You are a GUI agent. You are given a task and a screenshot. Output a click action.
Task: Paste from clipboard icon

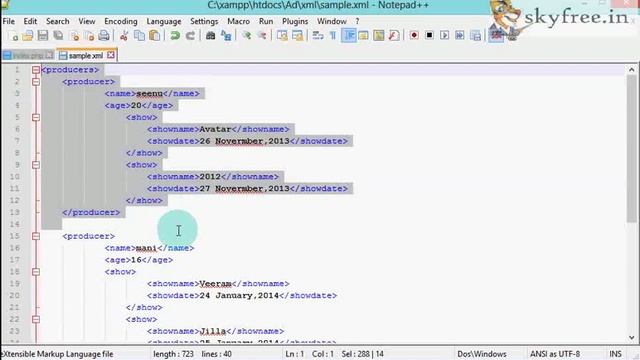tap(155, 36)
